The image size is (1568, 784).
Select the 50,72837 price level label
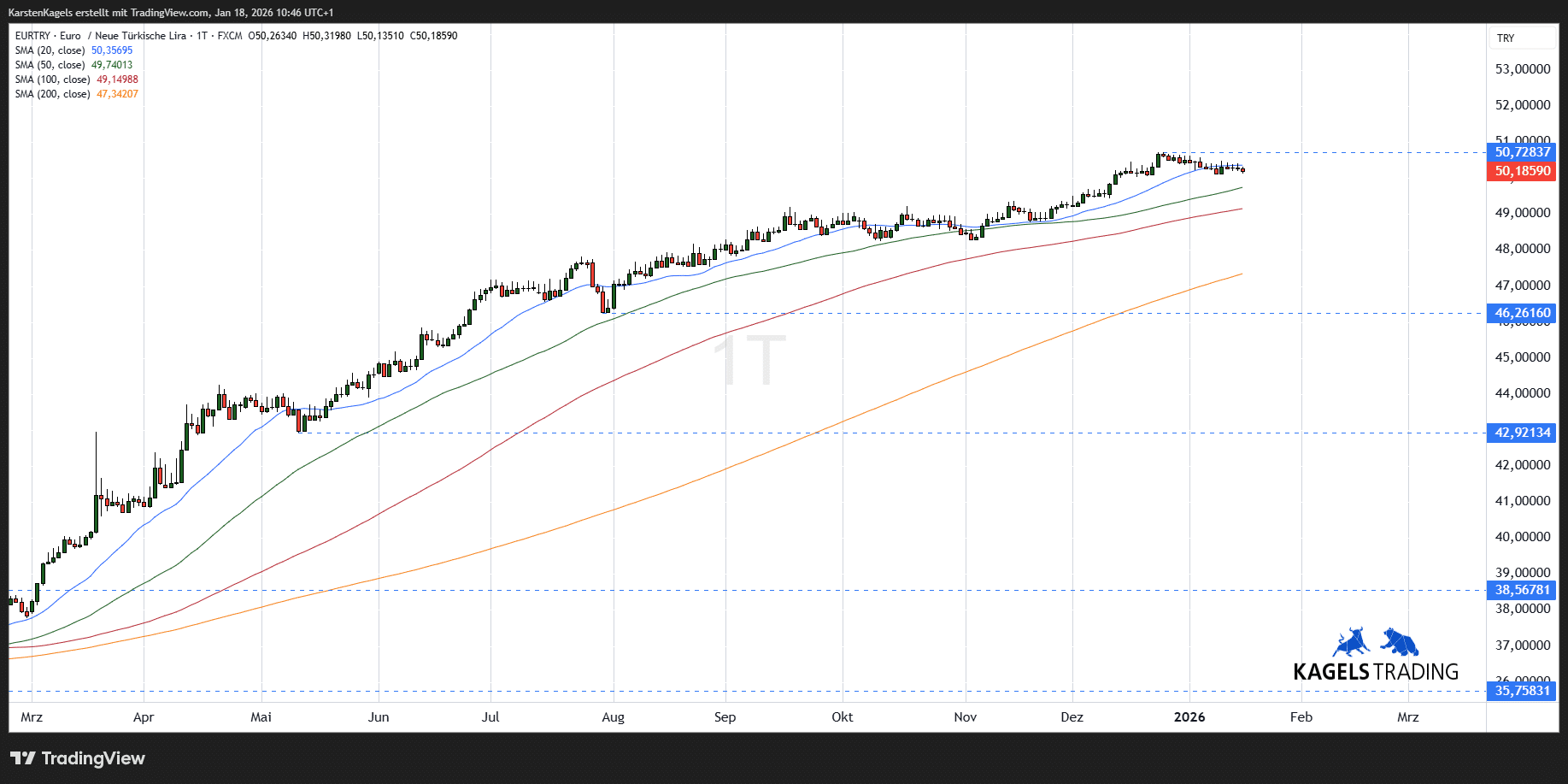point(1522,152)
